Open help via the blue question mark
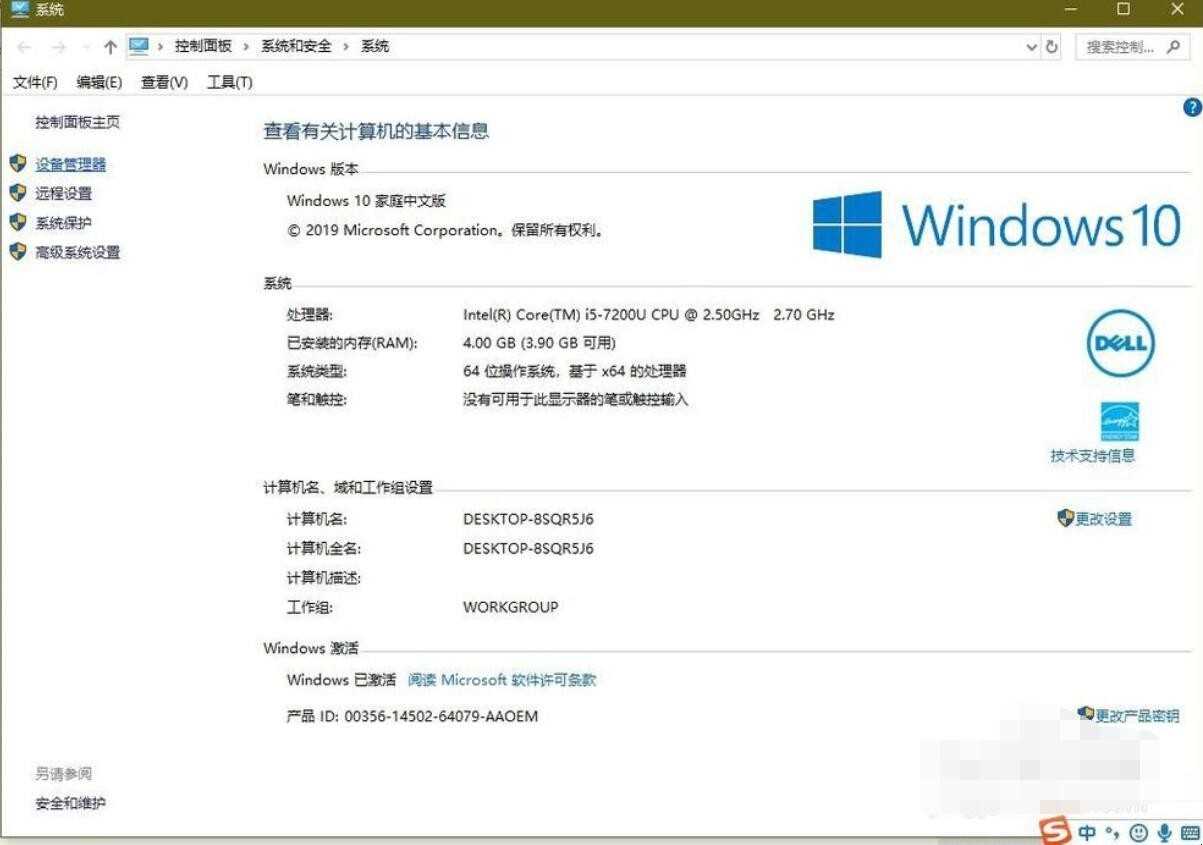This screenshot has width=1203, height=845. click(1191, 107)
